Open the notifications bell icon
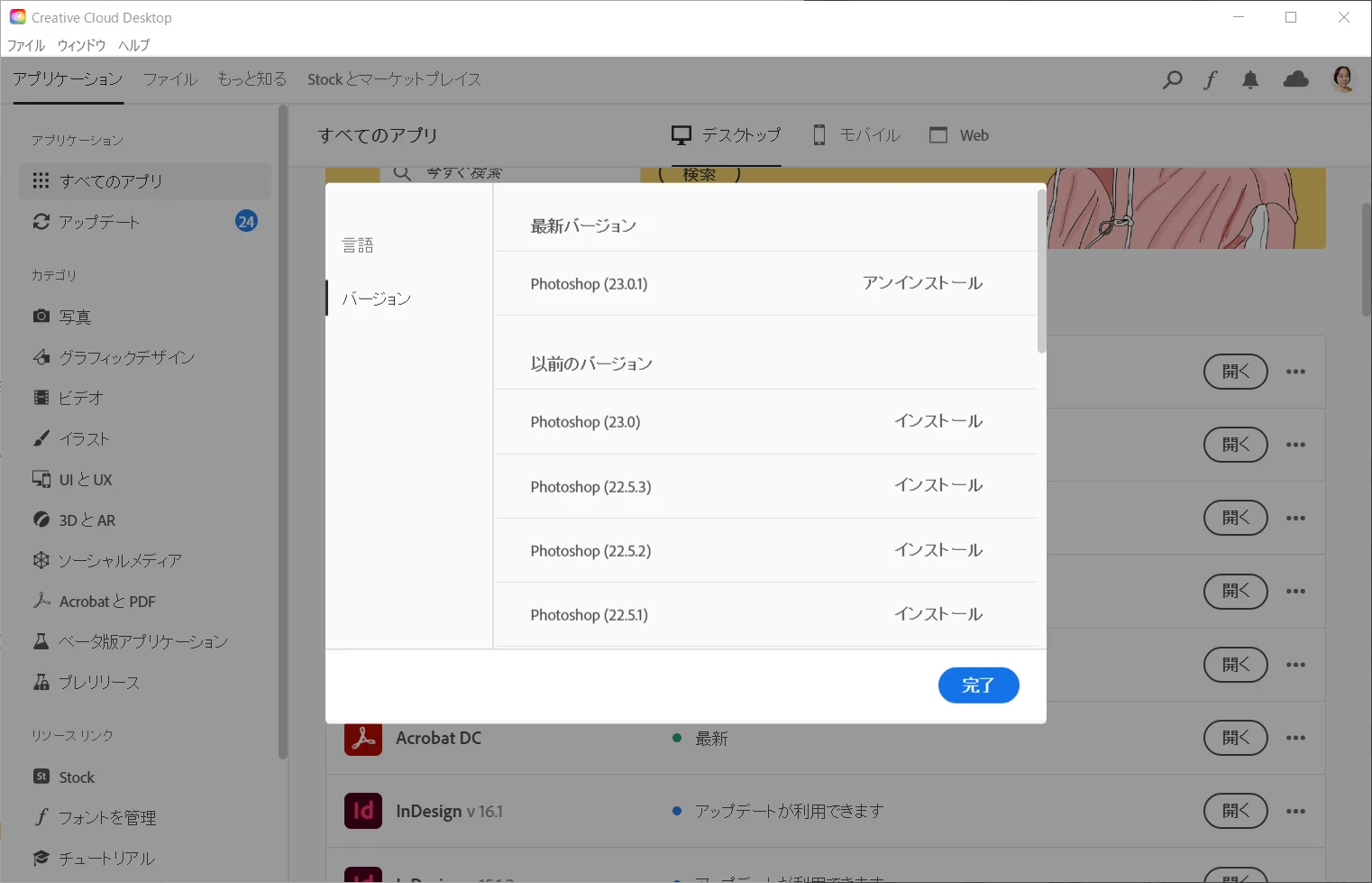This screenshot has width=1372, height=883. (x=1250, y=79)
